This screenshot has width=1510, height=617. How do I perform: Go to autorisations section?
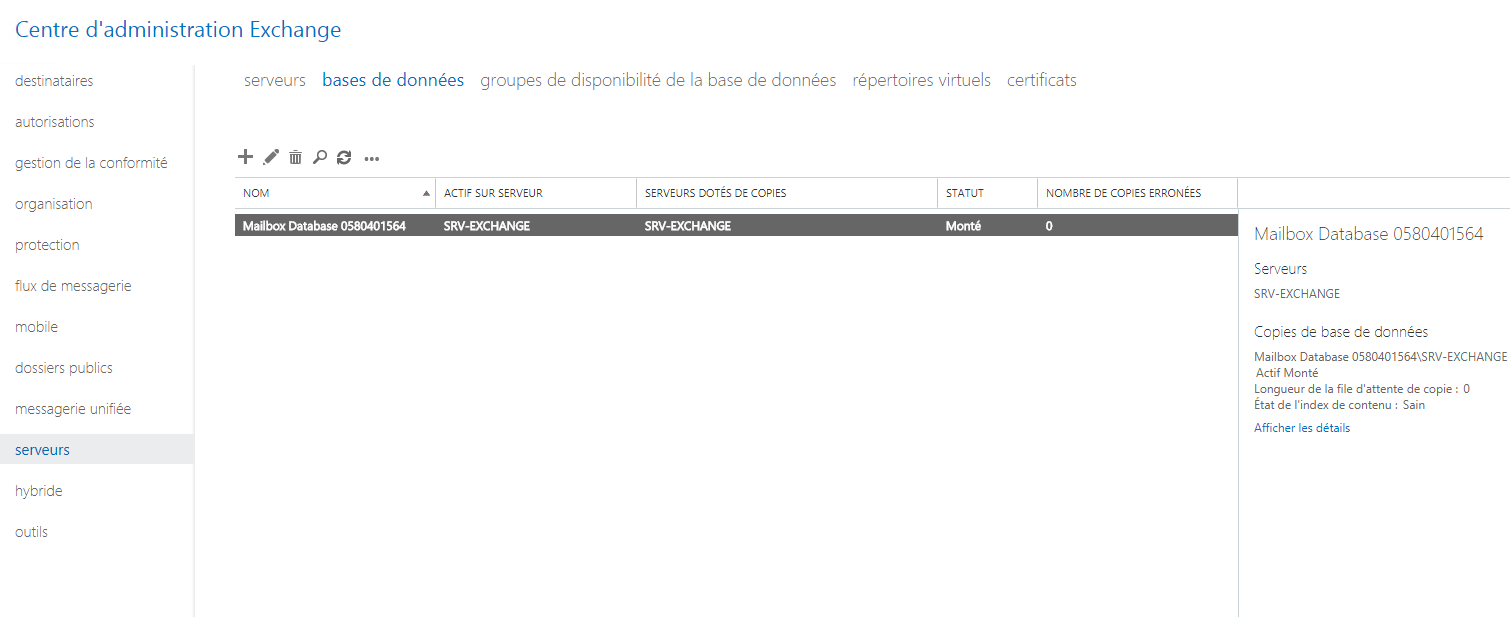pos(55,122)
